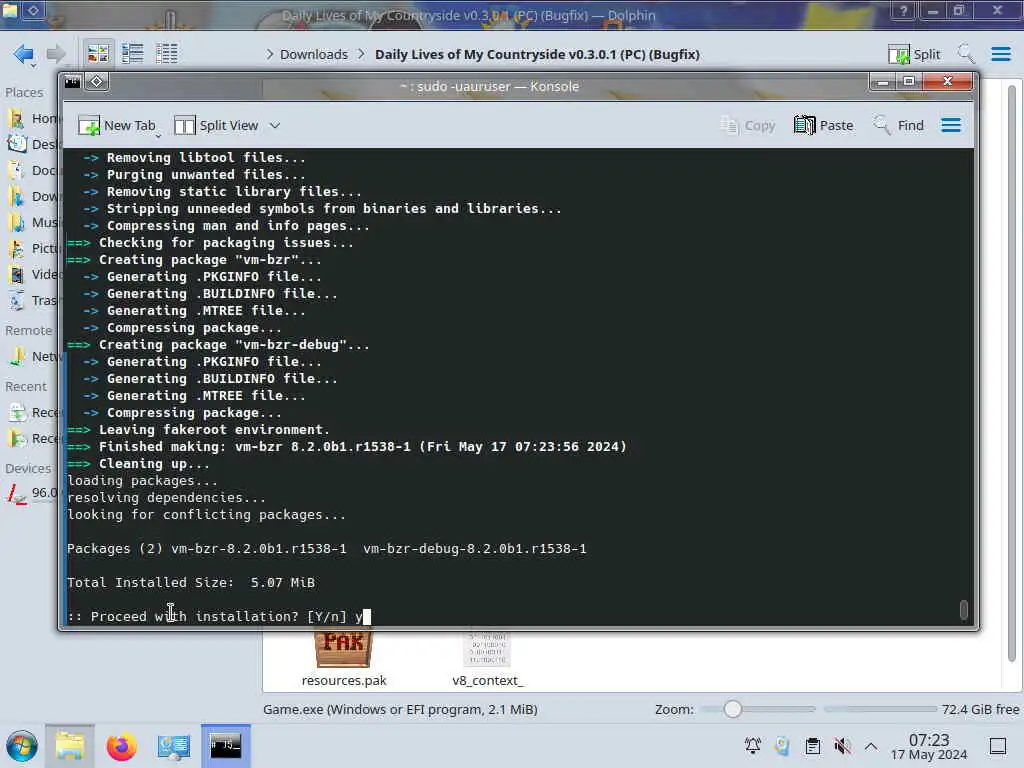Open the start application launcher
Screen dimensions: 1024x768
22,746
